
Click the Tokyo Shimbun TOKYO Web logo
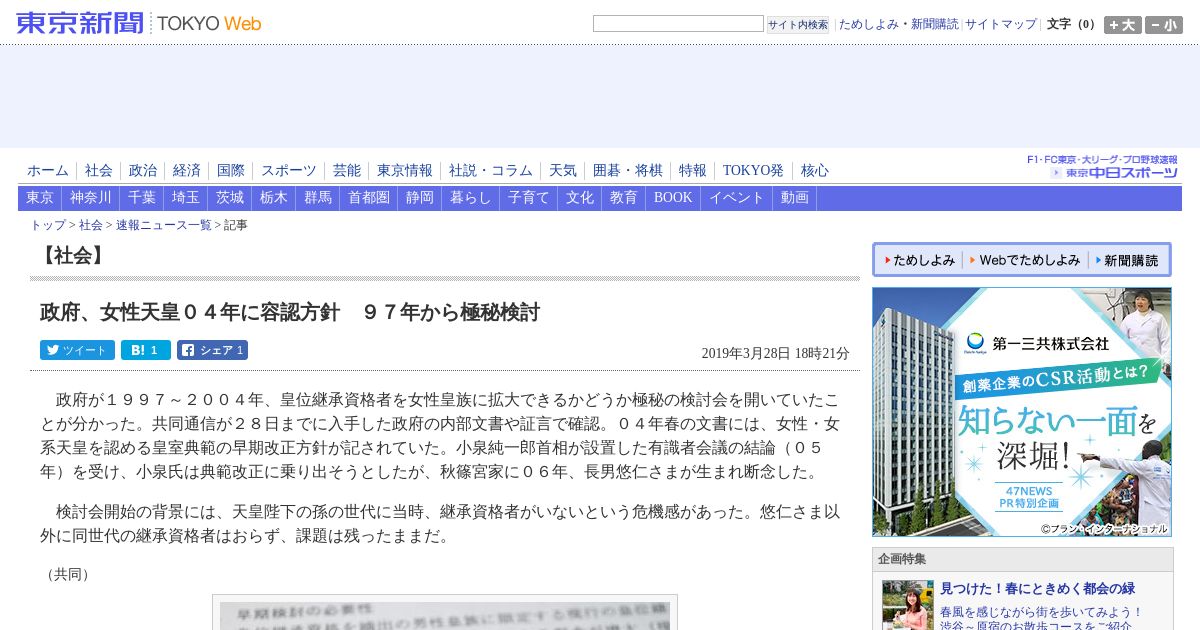[139, 23]
